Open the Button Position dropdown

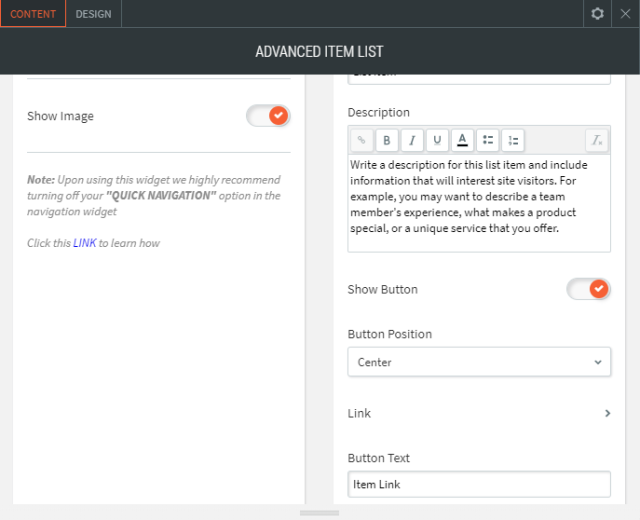[479, 362]
